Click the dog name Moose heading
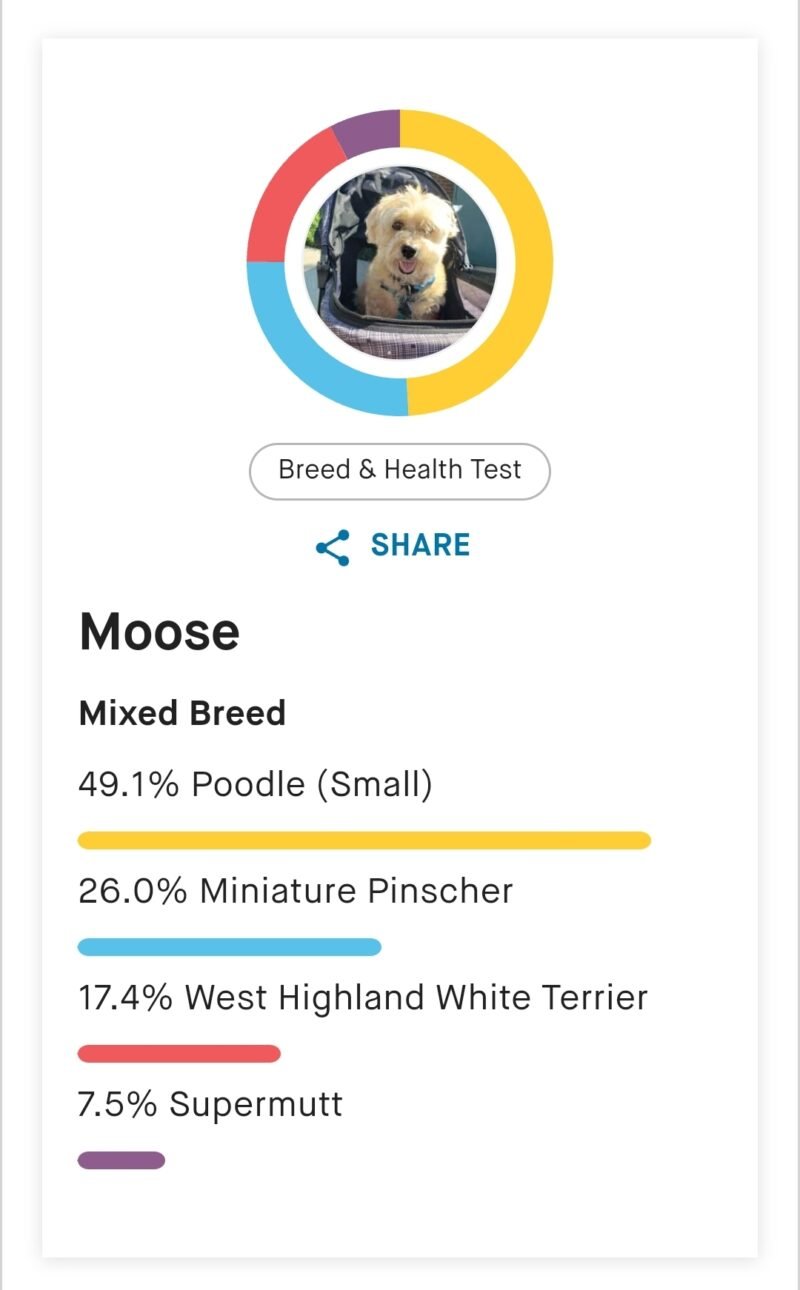The width and height of the screenshot is (800, 1290). [159, 632]
